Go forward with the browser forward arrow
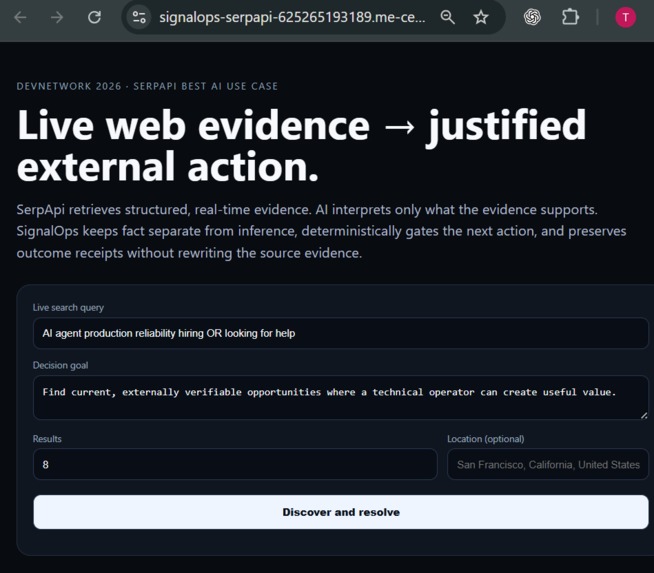This screenshot has height=573, width=654. click(57, 18)
